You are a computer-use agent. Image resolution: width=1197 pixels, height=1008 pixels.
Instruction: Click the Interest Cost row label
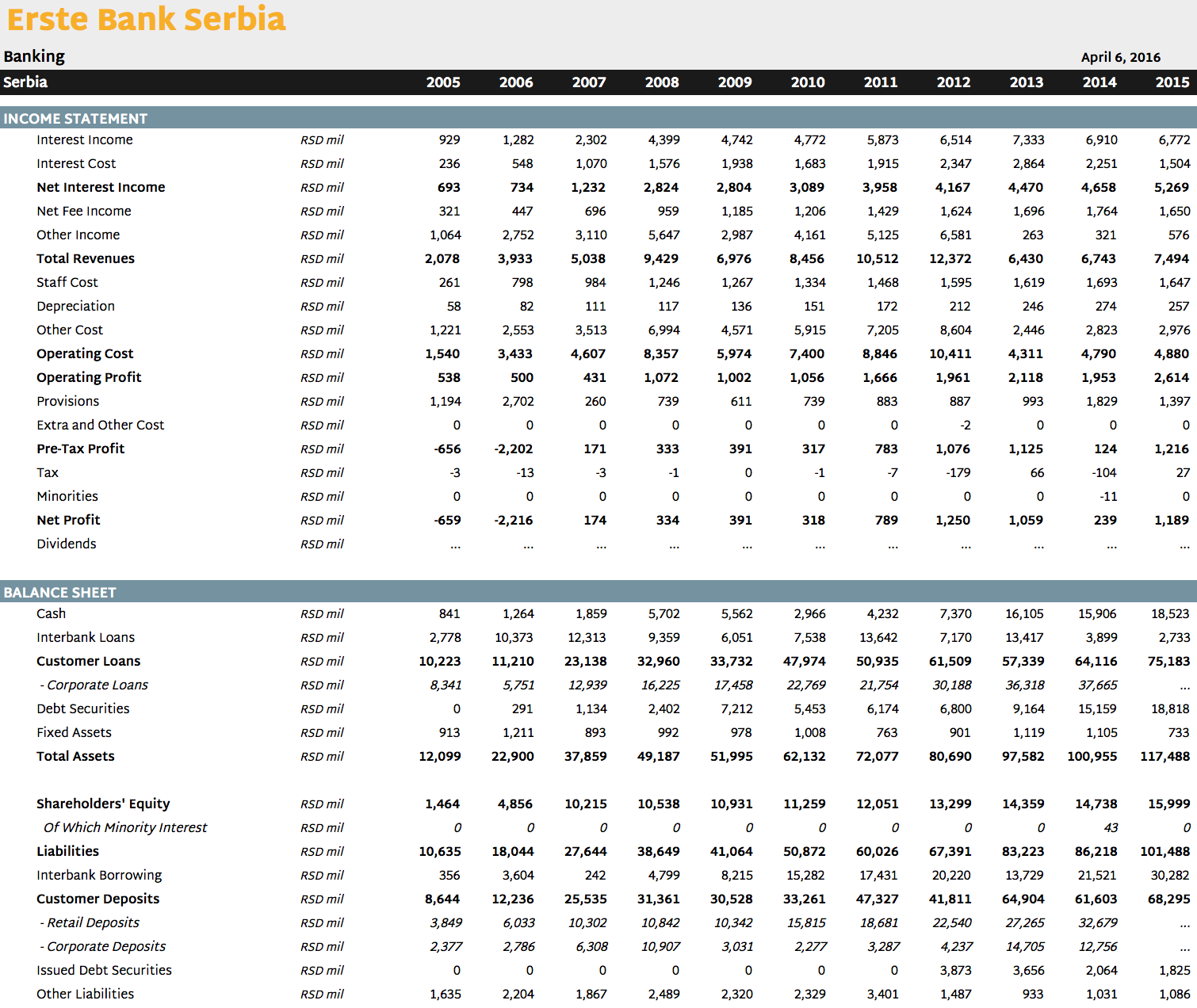pos(76,164)
